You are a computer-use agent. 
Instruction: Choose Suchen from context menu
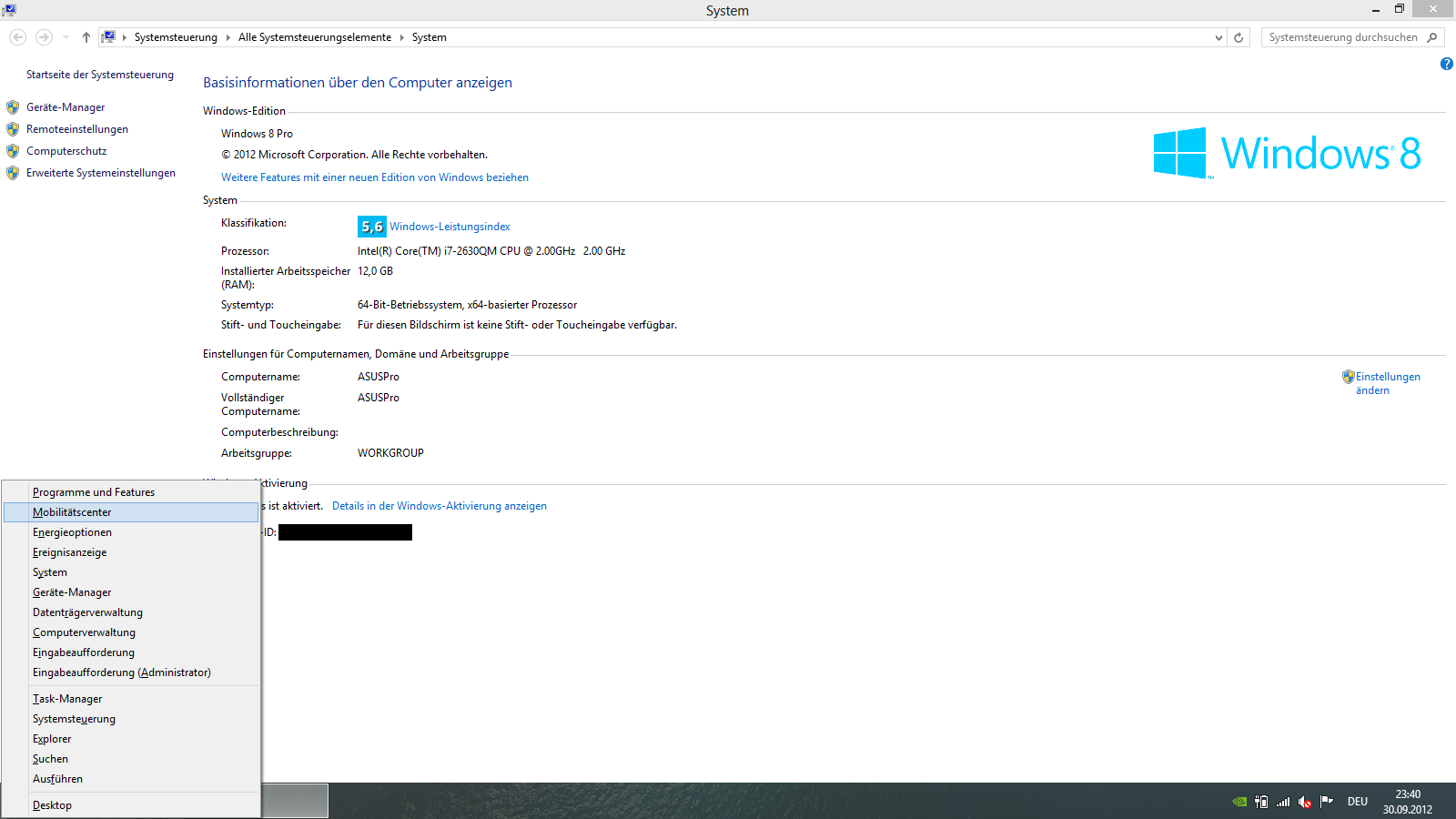pyautogui.click(x=131, y=759)
